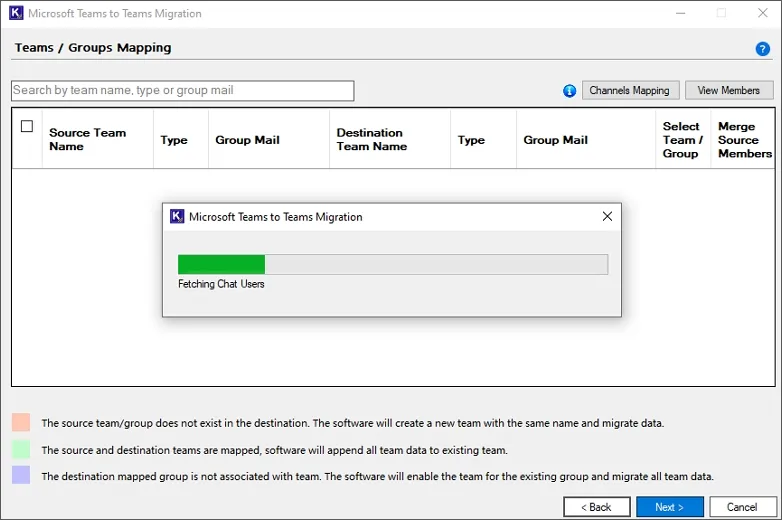Screen dimensions: 782x520
Task: Click the Merge Source Members column header
Action: (745, 140)
